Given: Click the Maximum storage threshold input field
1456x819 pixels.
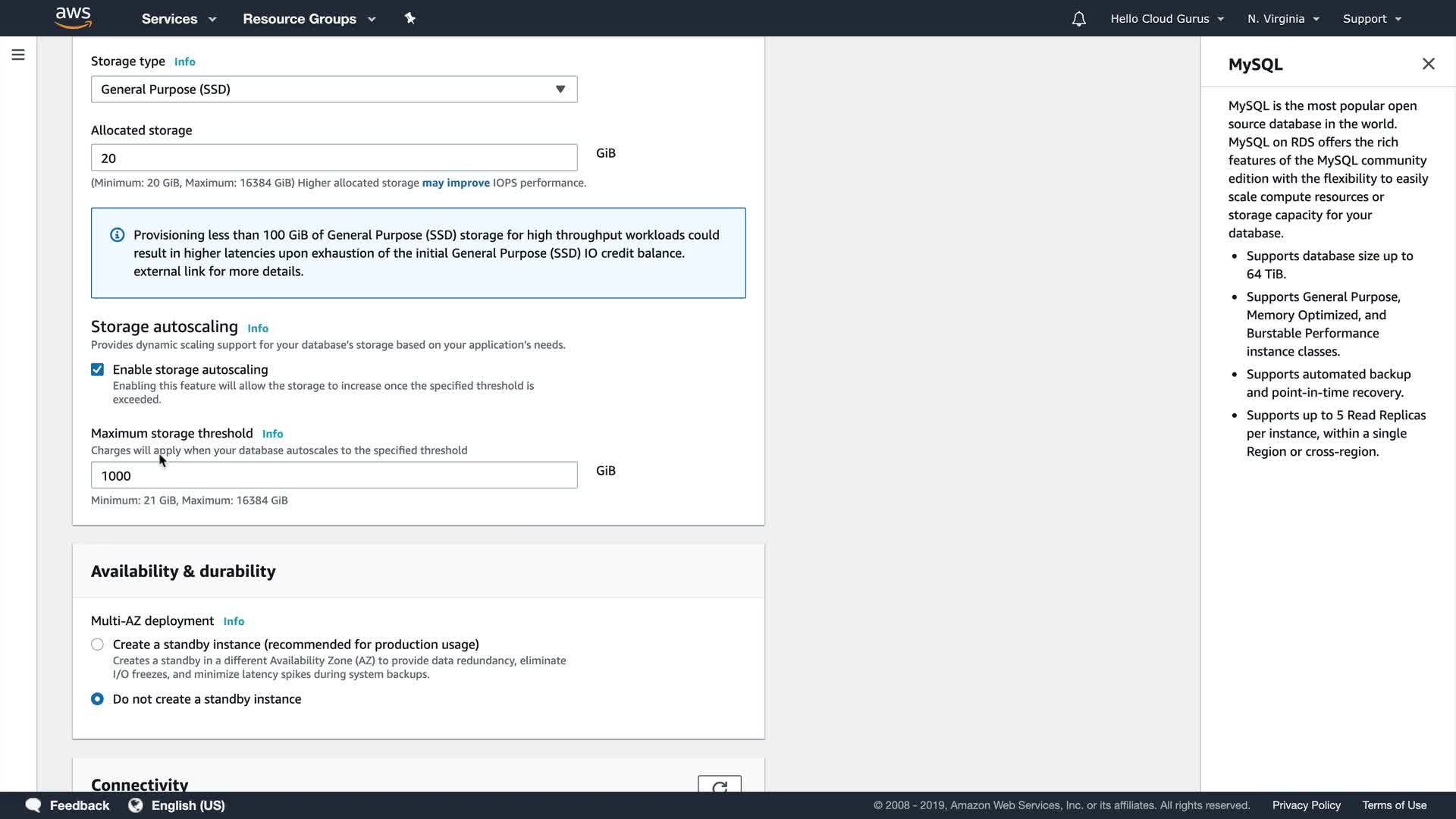Looking at the screenshot, I should [x=334, y=475].
